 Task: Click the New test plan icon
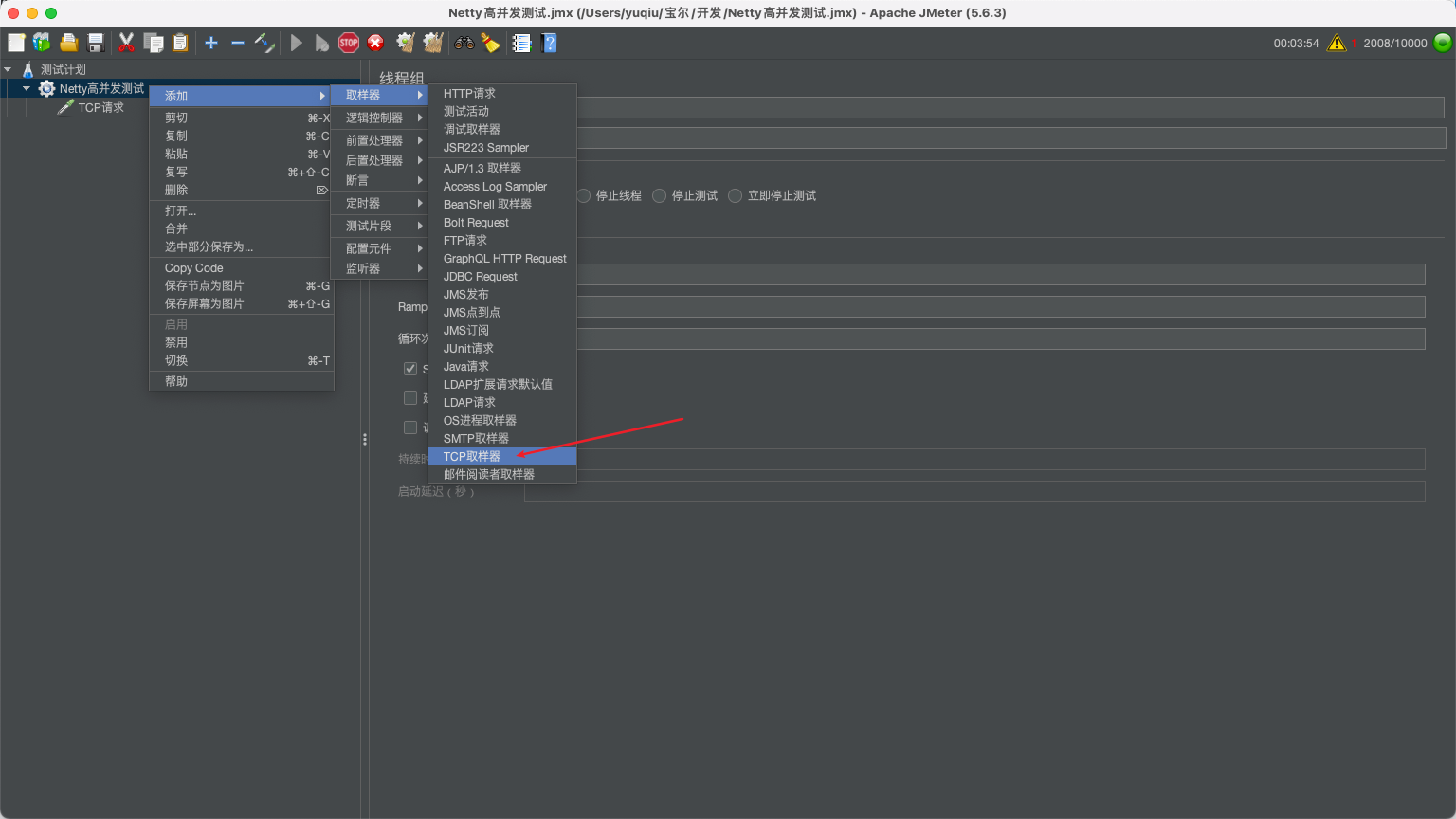coord(16,43)
